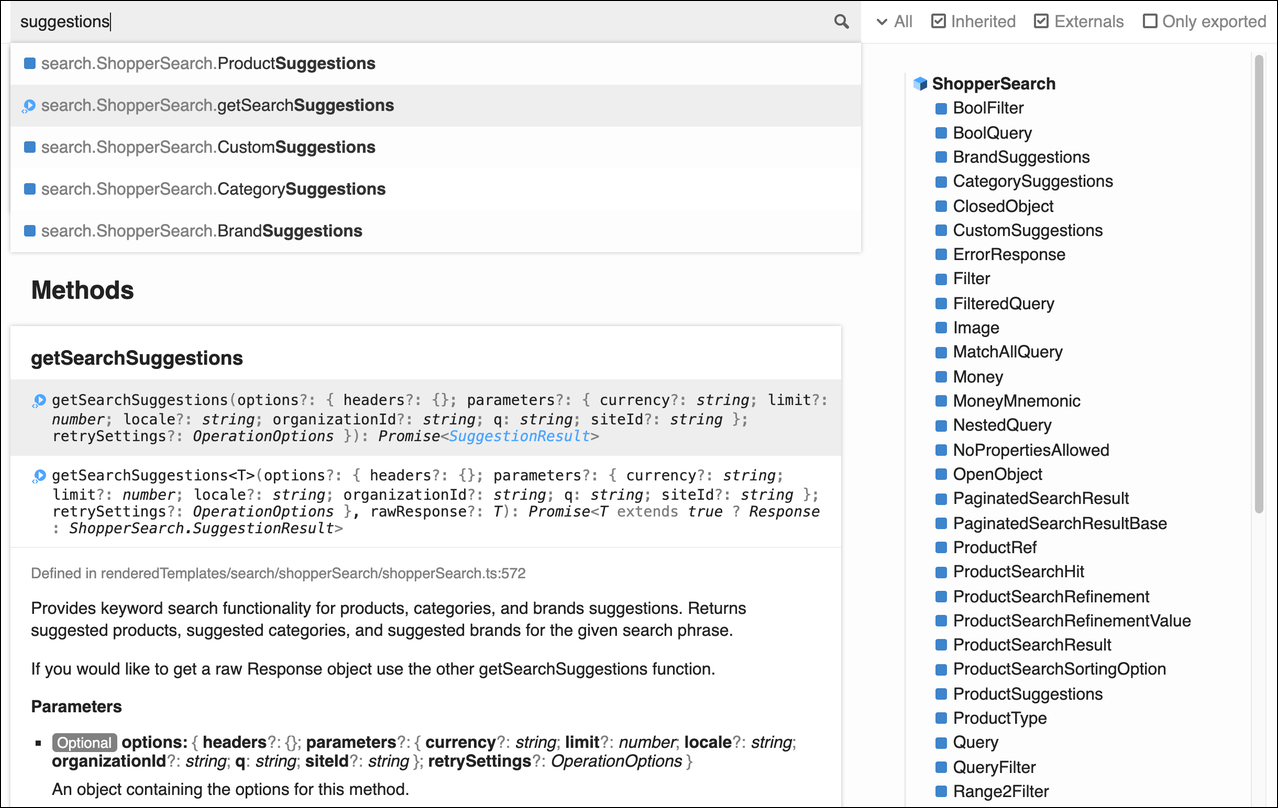The height and width of the screenshot is (808, 1278).
Task: Click the icon next to Image
Action: click(x=941, y=328)
